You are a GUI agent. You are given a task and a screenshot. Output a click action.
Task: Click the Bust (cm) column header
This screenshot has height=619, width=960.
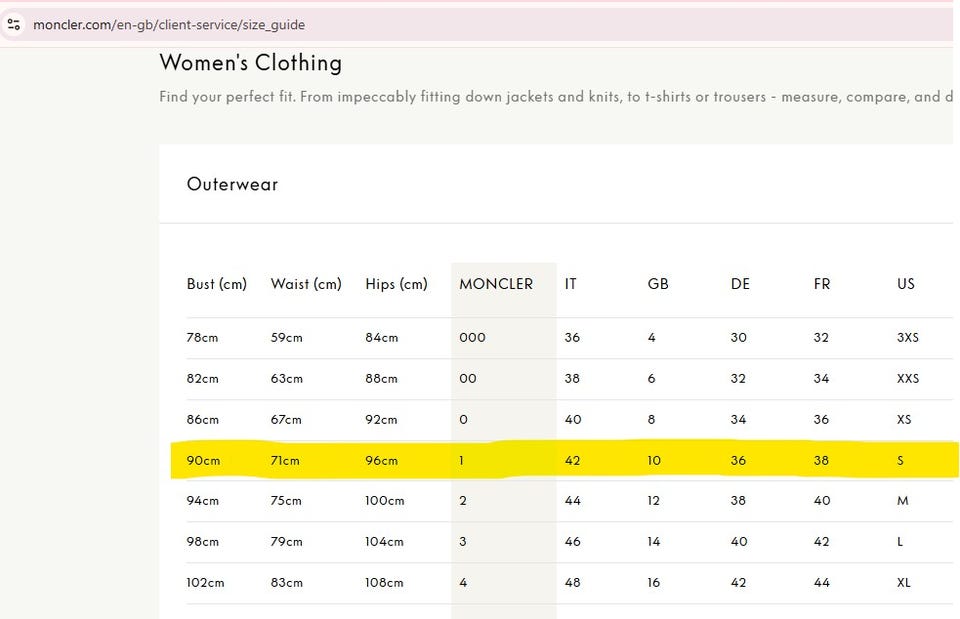(x=216, y=284)
